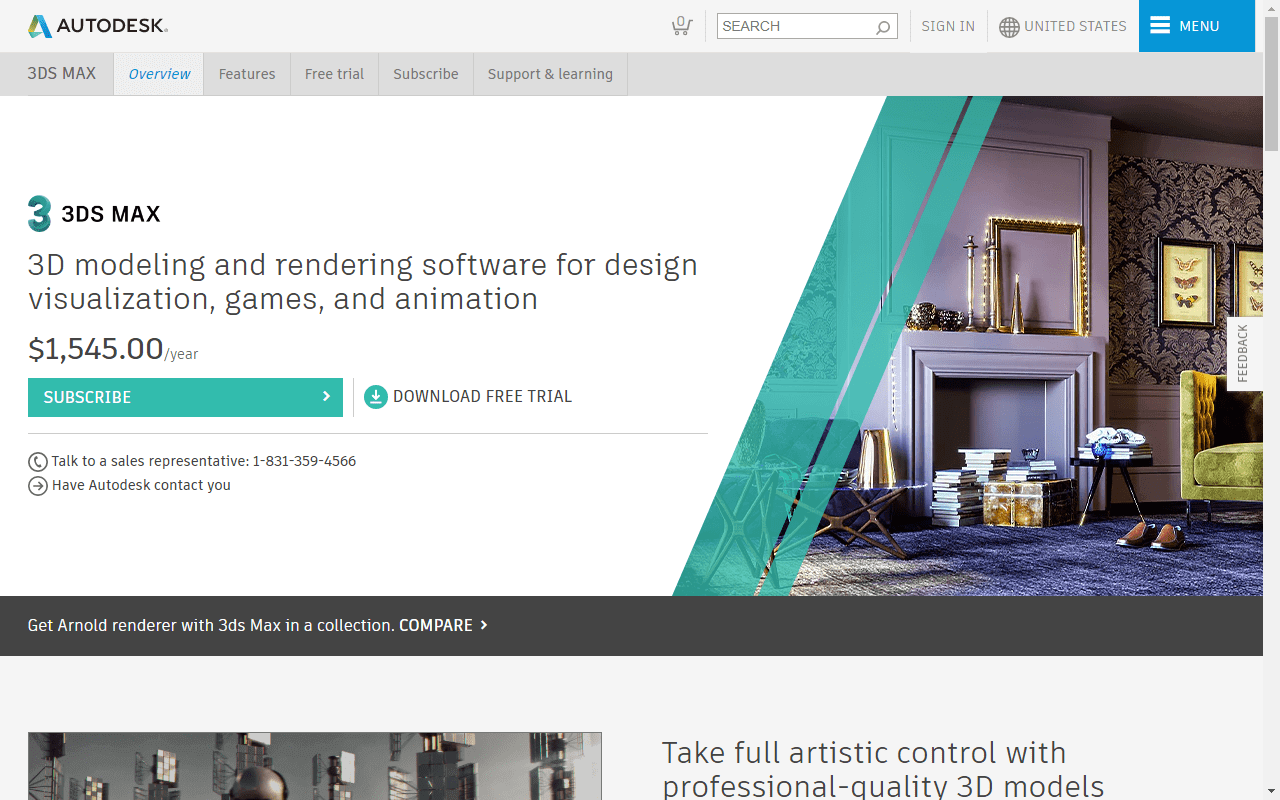Open the Support & learning tab
This screenshot has height=800, width=1280.
[x=550, y=74]
